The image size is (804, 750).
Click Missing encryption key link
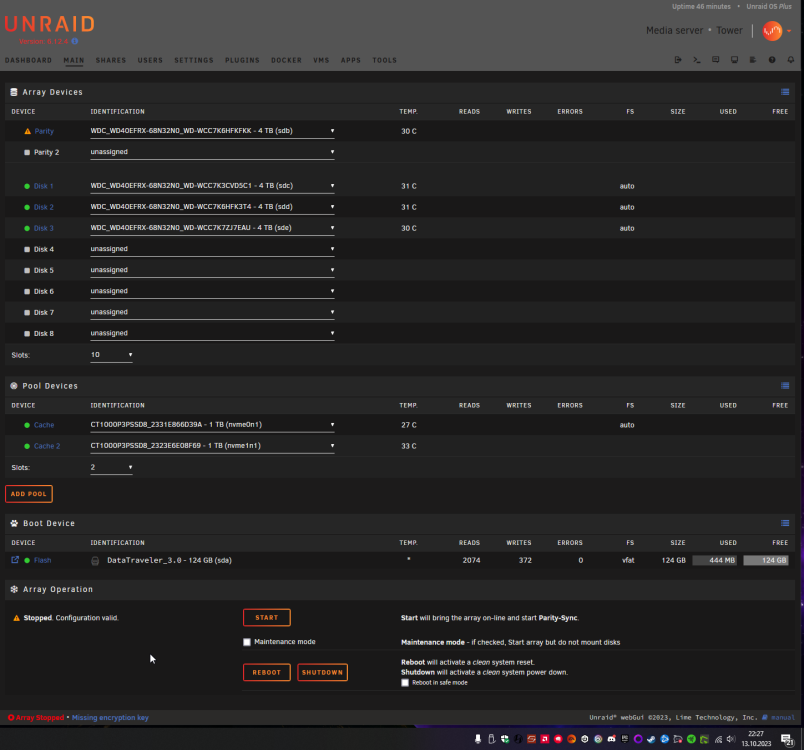110,718
